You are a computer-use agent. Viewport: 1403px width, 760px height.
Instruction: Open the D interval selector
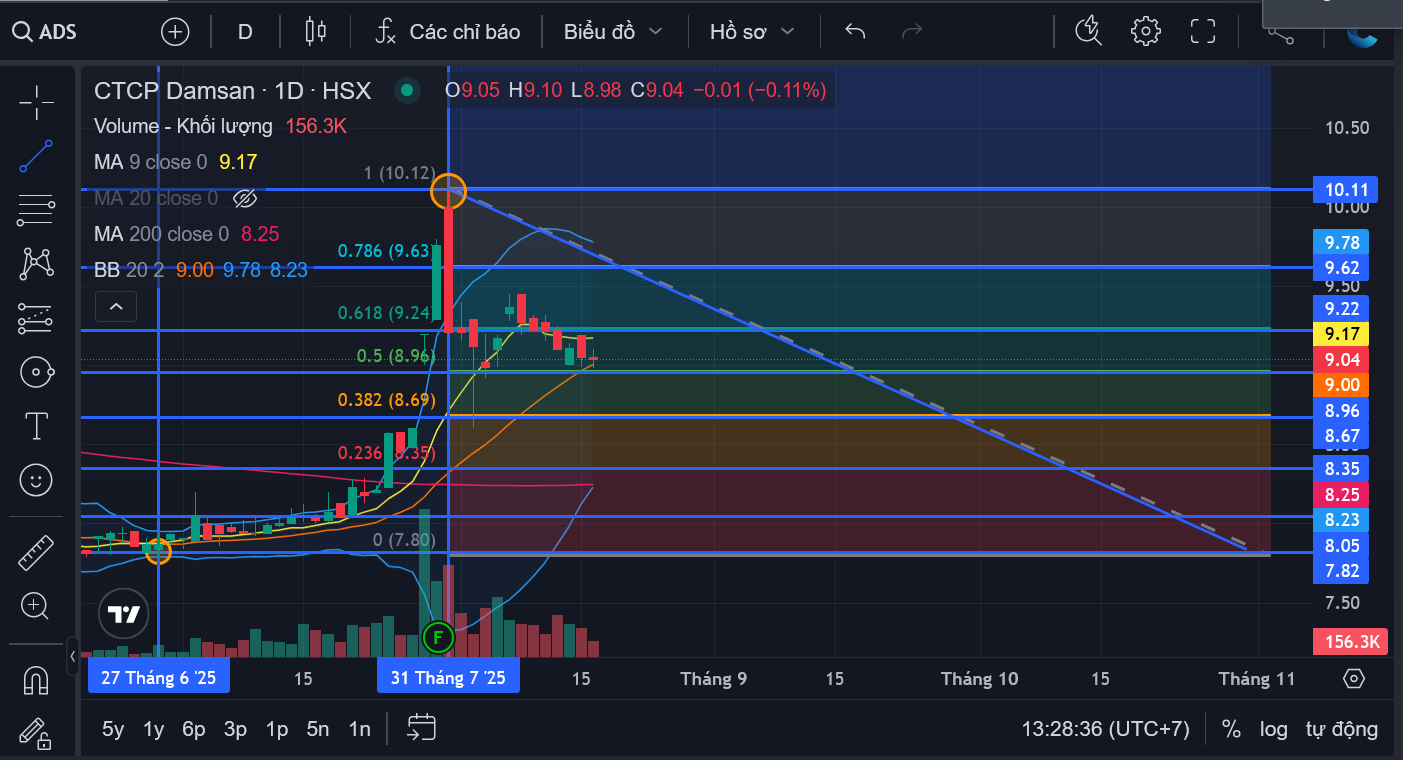click(x=245, y=32)
